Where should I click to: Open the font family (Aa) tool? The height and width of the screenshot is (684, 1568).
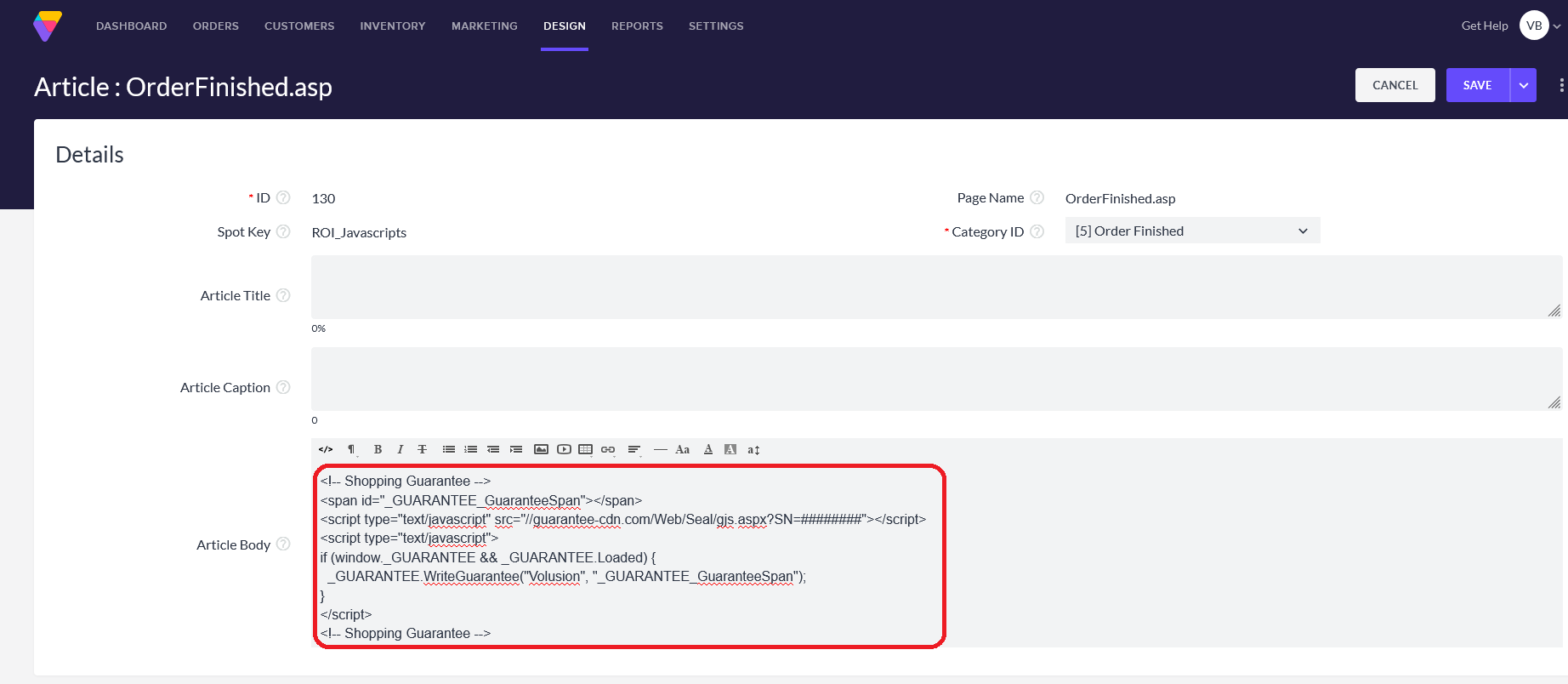[682, 449]
